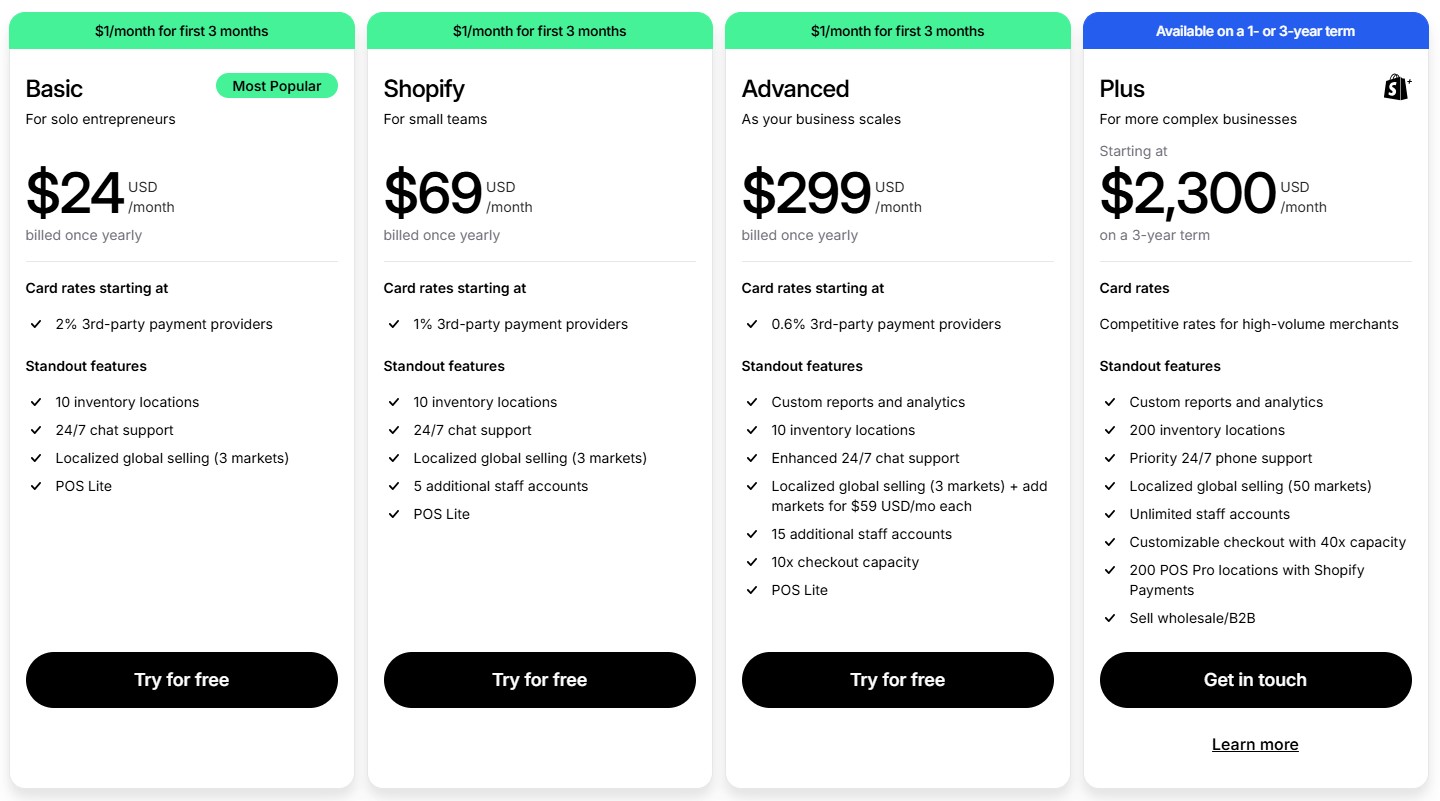Click the checkmark beside "Unlimited staff accounts" in Plus
Screen dimensions: 1440x801
[1109, 514]
